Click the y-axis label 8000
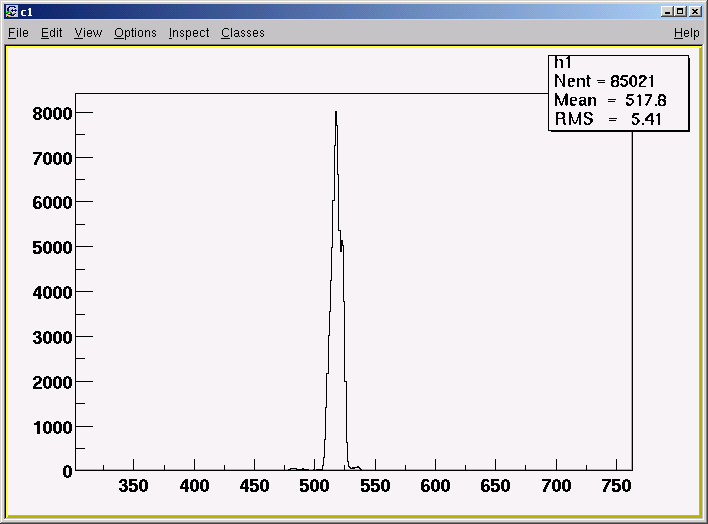The width and height of the screenshot is (708, 524). [52, 113]
